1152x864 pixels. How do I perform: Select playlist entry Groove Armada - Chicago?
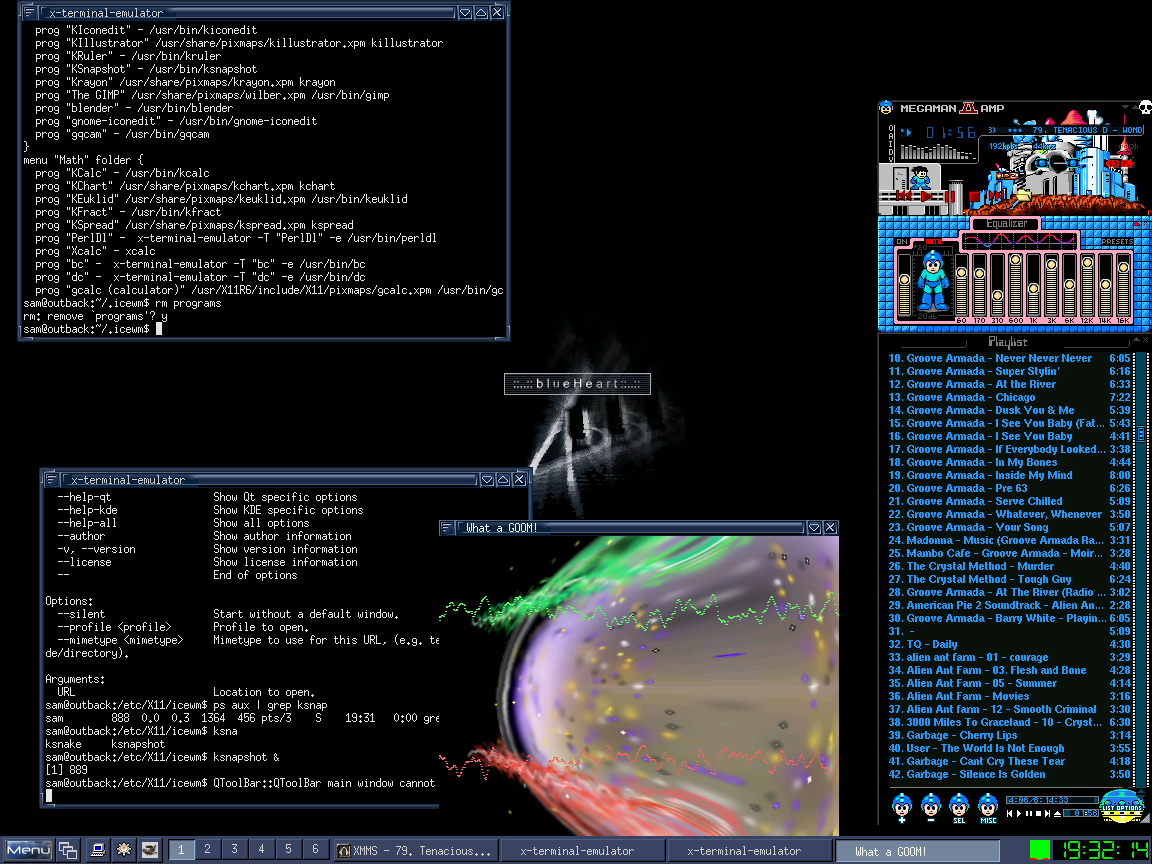click(1009, 397)
